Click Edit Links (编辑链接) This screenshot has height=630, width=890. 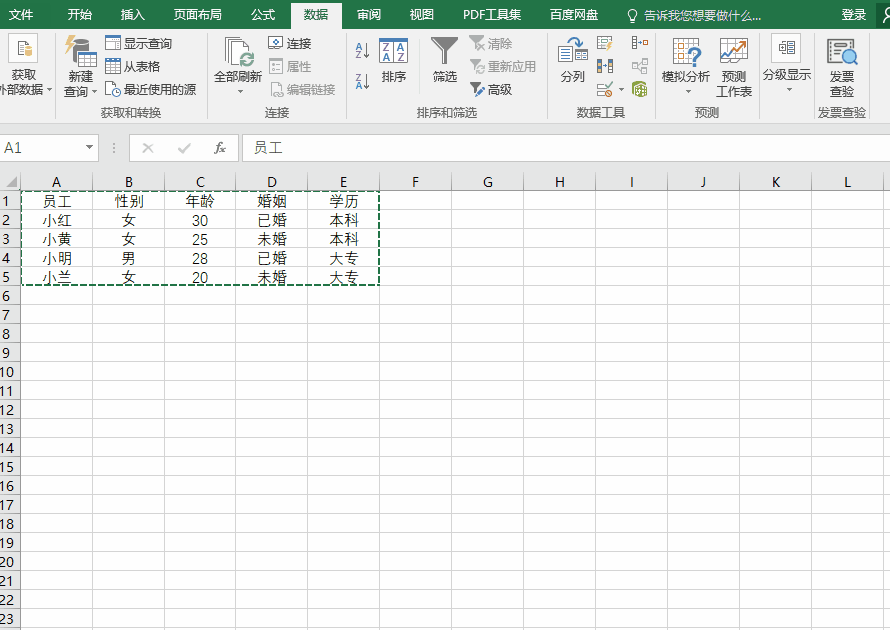tap(302, 90)
